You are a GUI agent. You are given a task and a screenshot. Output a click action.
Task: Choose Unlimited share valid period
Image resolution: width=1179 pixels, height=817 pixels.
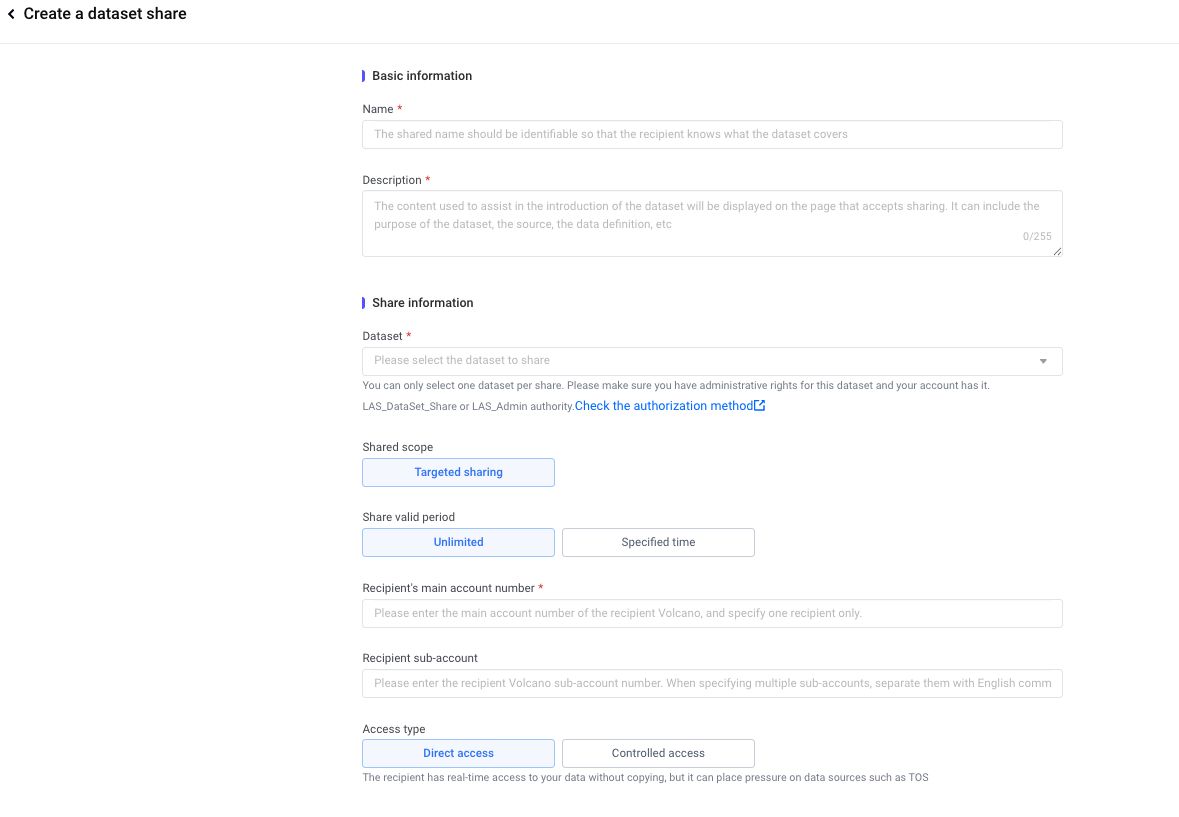click(458, 542)
